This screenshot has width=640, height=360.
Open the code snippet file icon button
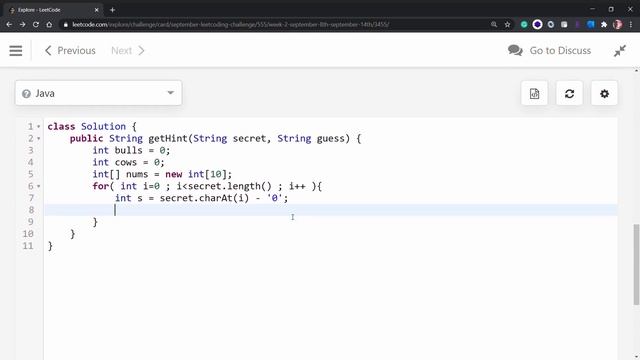(534, 93)
